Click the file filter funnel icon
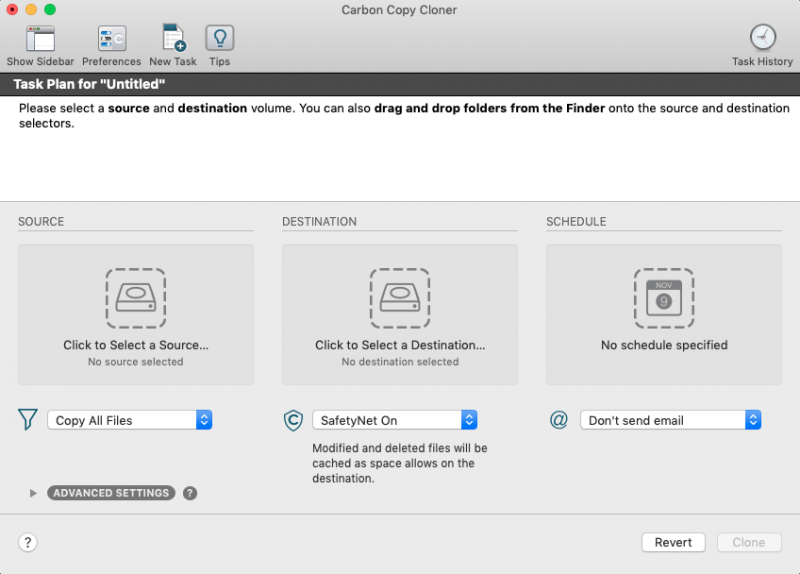The image size is (800, 574). tap(28, 419)
